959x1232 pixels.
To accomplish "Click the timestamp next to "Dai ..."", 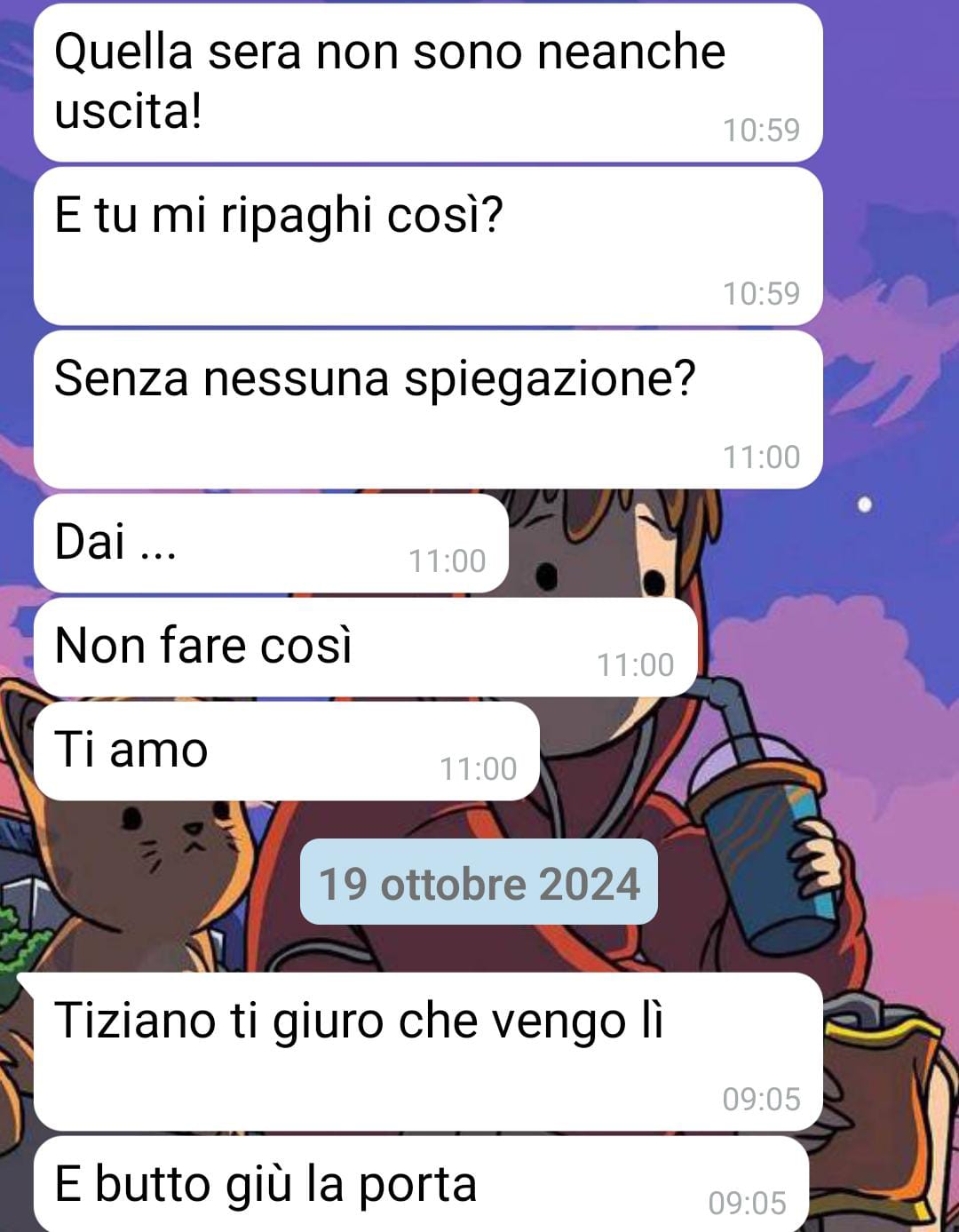I will [447, 561].
